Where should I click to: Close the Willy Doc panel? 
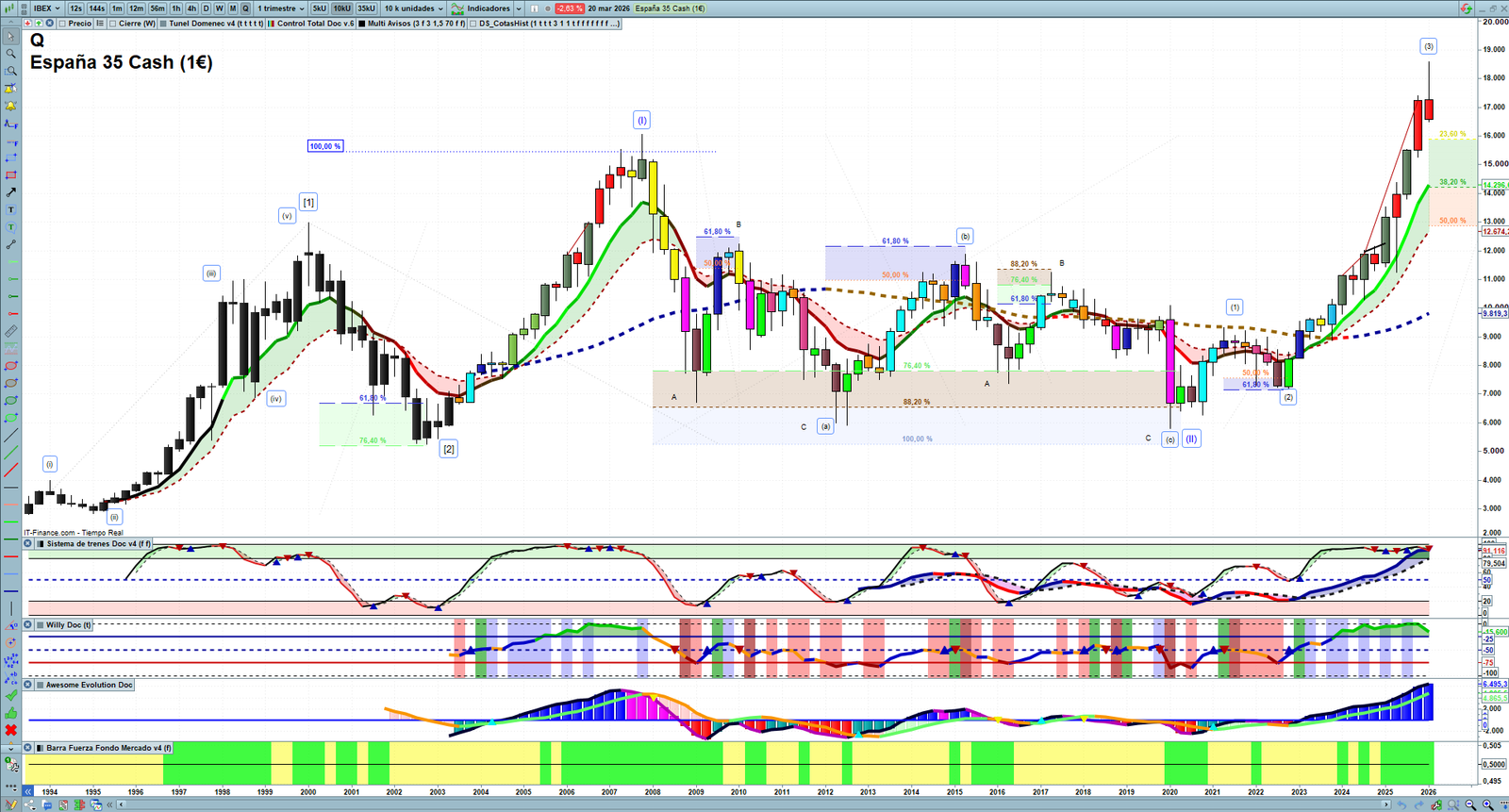tap(28, 625)
